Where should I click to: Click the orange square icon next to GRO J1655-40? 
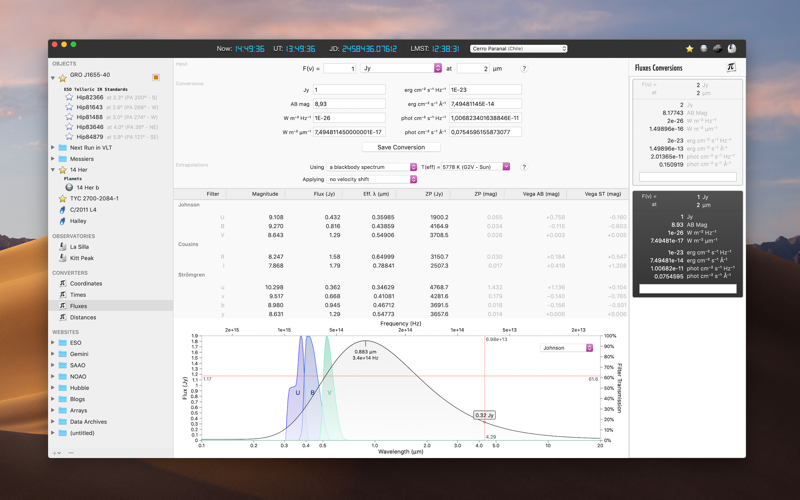(156, 77)
